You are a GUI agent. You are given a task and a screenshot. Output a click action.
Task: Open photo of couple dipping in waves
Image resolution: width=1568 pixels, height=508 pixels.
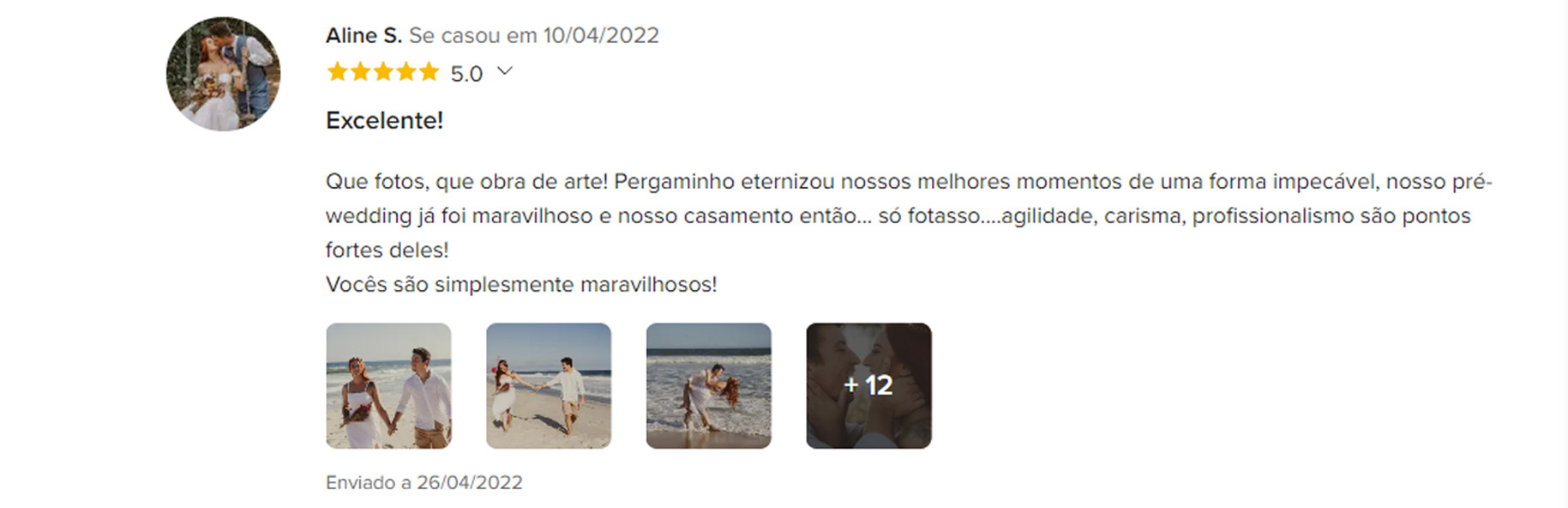click(x=709, y=385)
